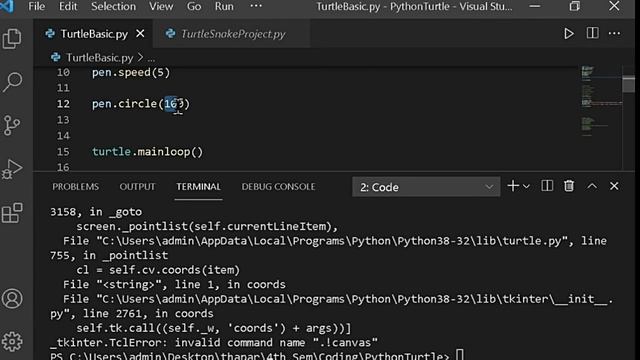
Task: Click the editor vertical scrollbar thumb
Action: coord(629,84)
